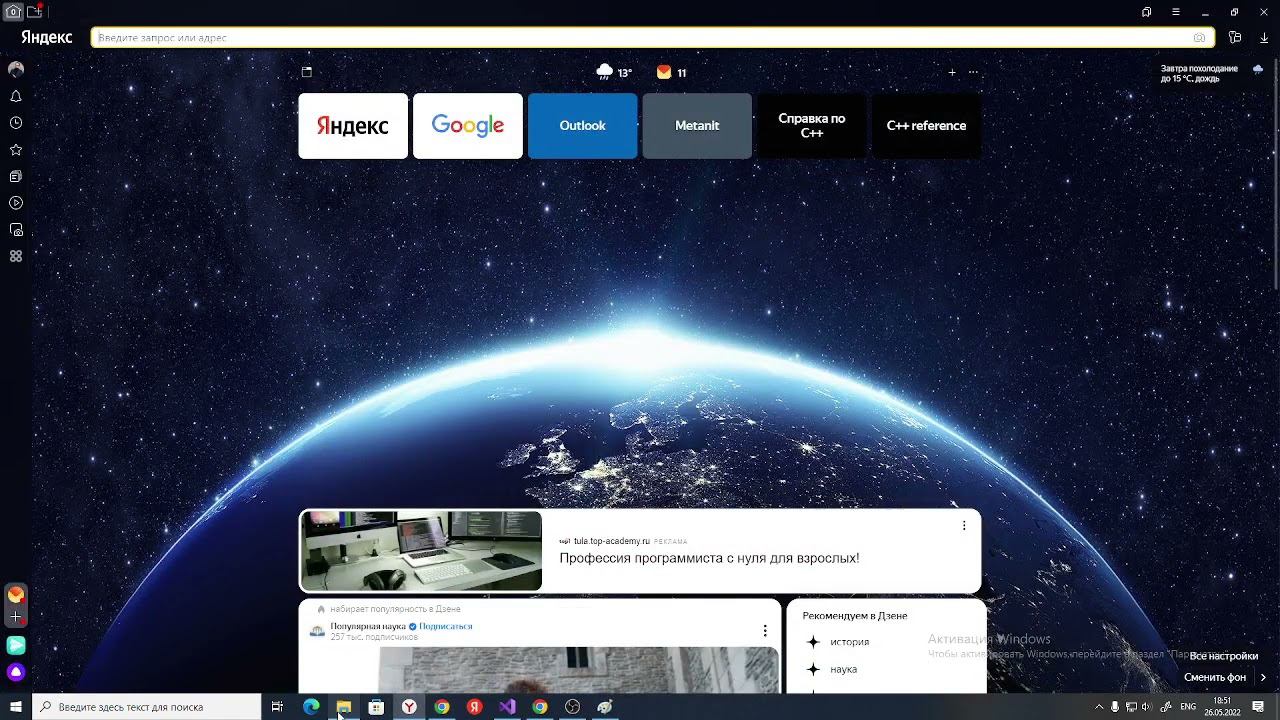Open the volume tray icon

click(x=1147, y=707)
